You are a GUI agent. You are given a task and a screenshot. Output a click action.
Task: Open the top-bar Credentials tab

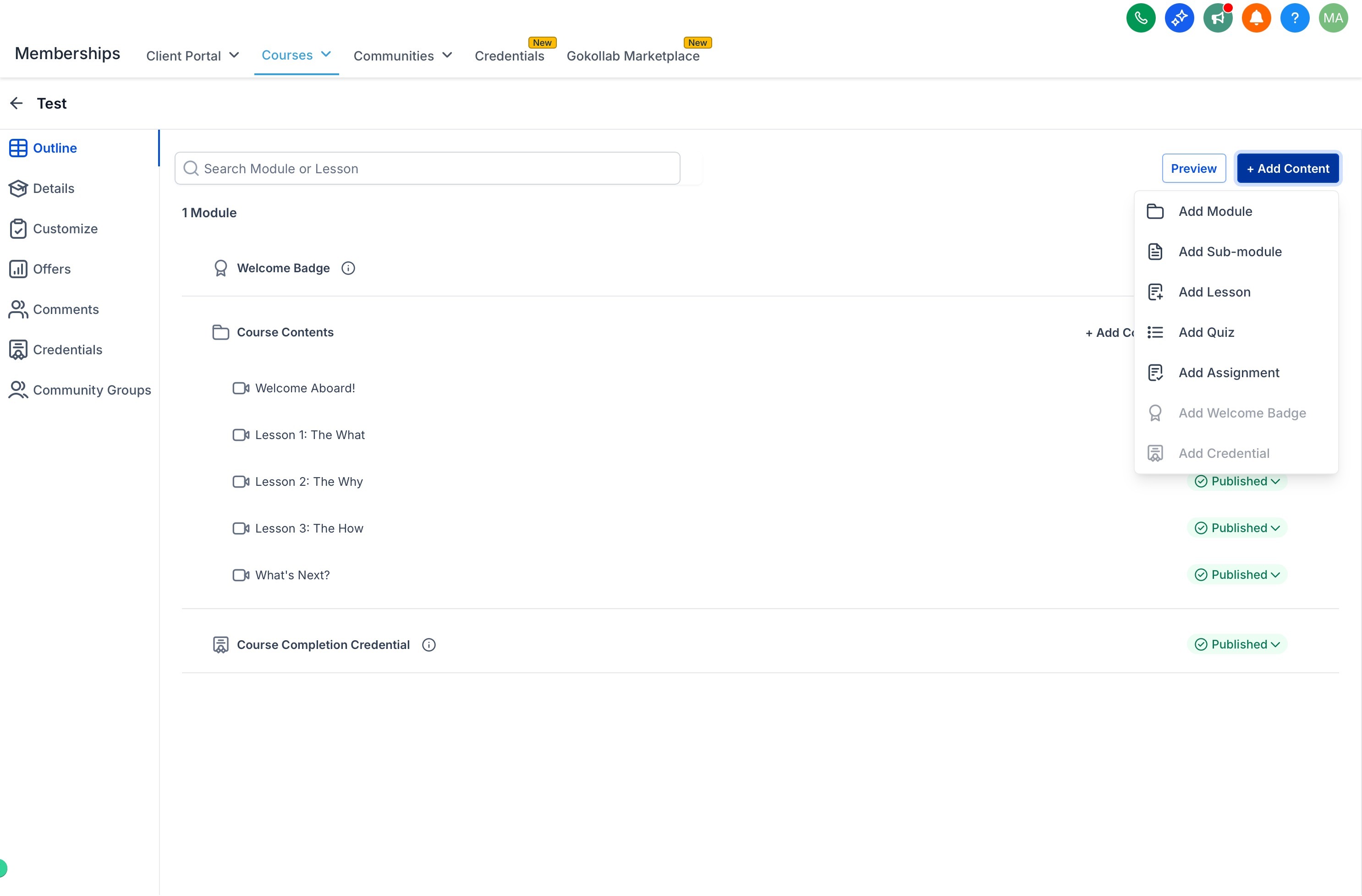pos(509,55)
